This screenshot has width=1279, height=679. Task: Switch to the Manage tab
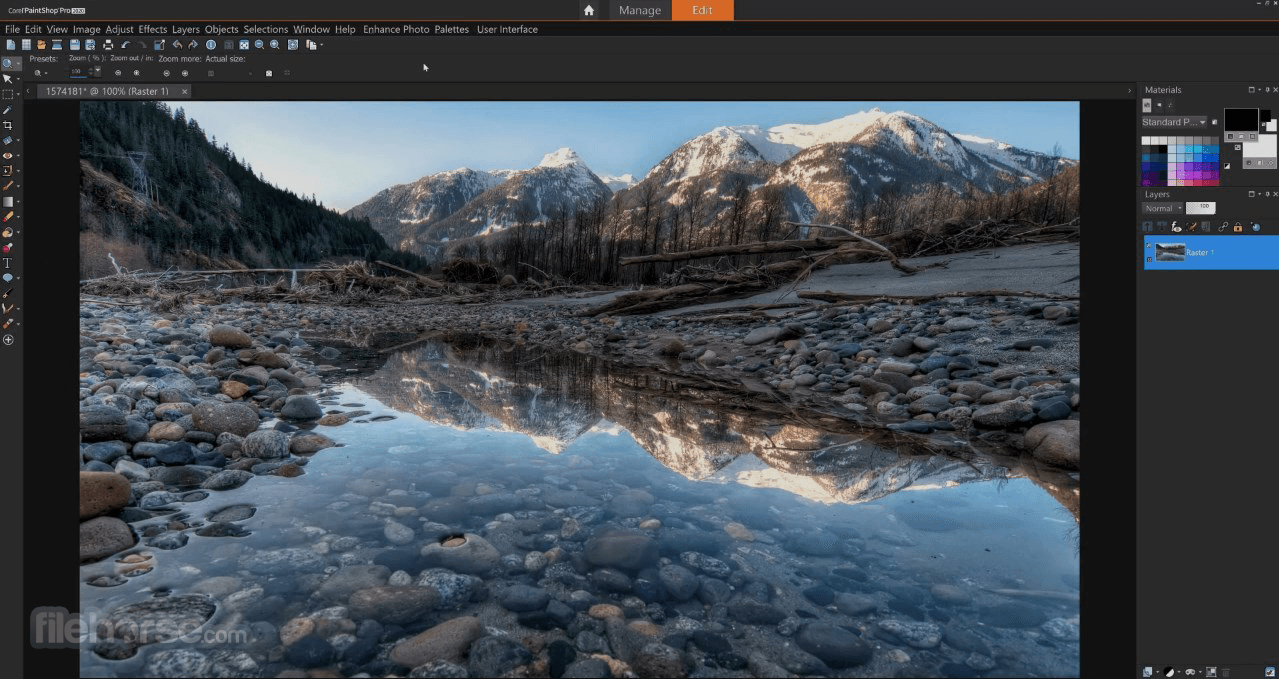point(639,10)
